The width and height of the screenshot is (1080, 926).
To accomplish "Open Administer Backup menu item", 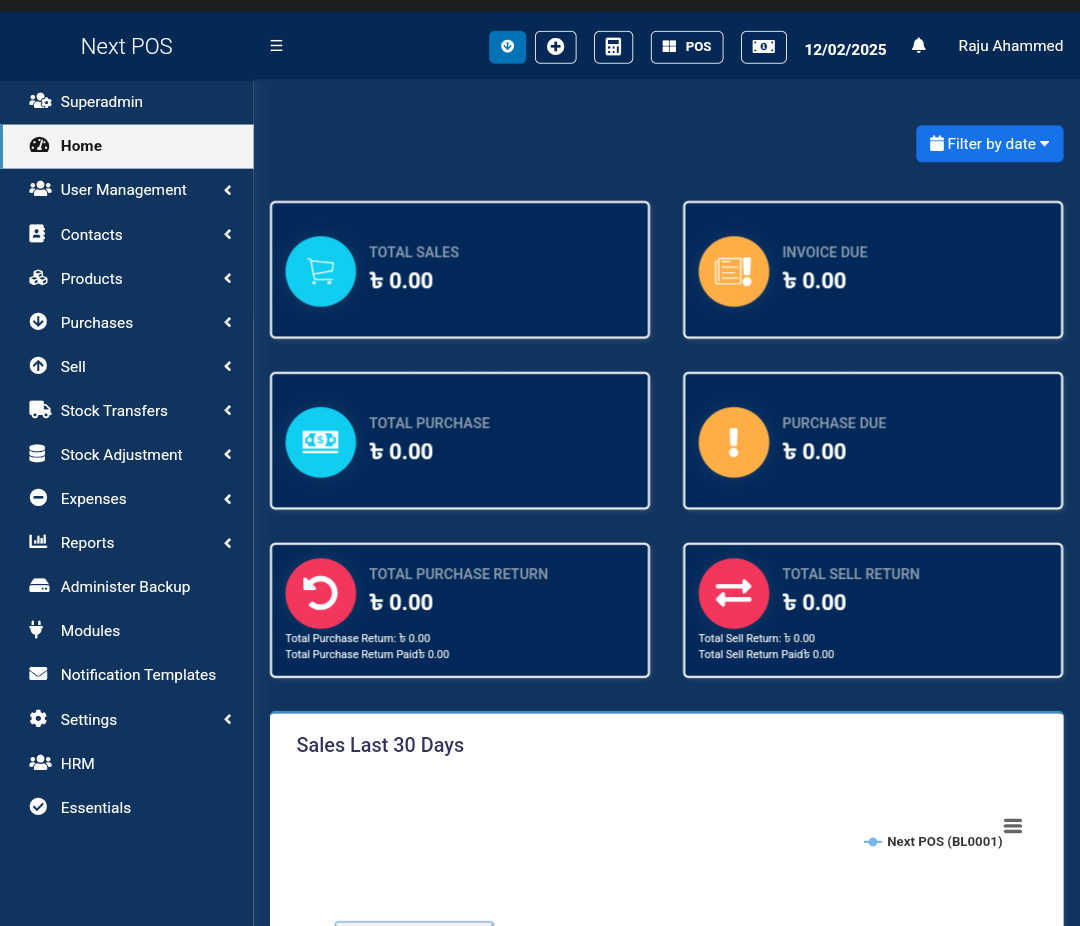I will pyautogui.click(x=125, y=587).
